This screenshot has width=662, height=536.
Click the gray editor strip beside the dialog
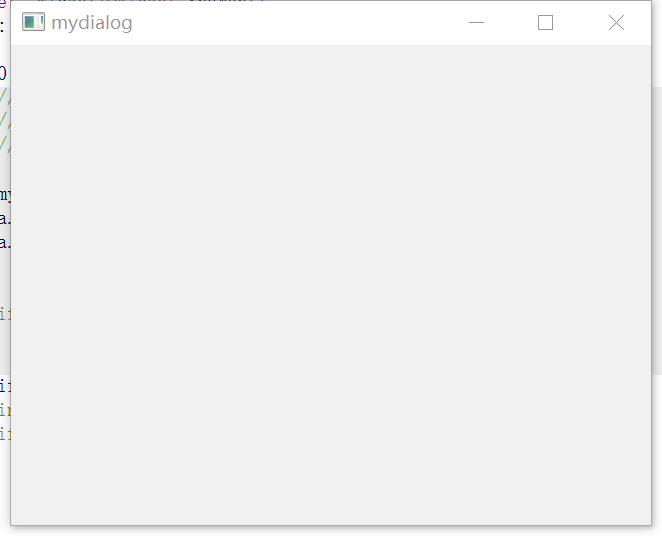(657, 230)
